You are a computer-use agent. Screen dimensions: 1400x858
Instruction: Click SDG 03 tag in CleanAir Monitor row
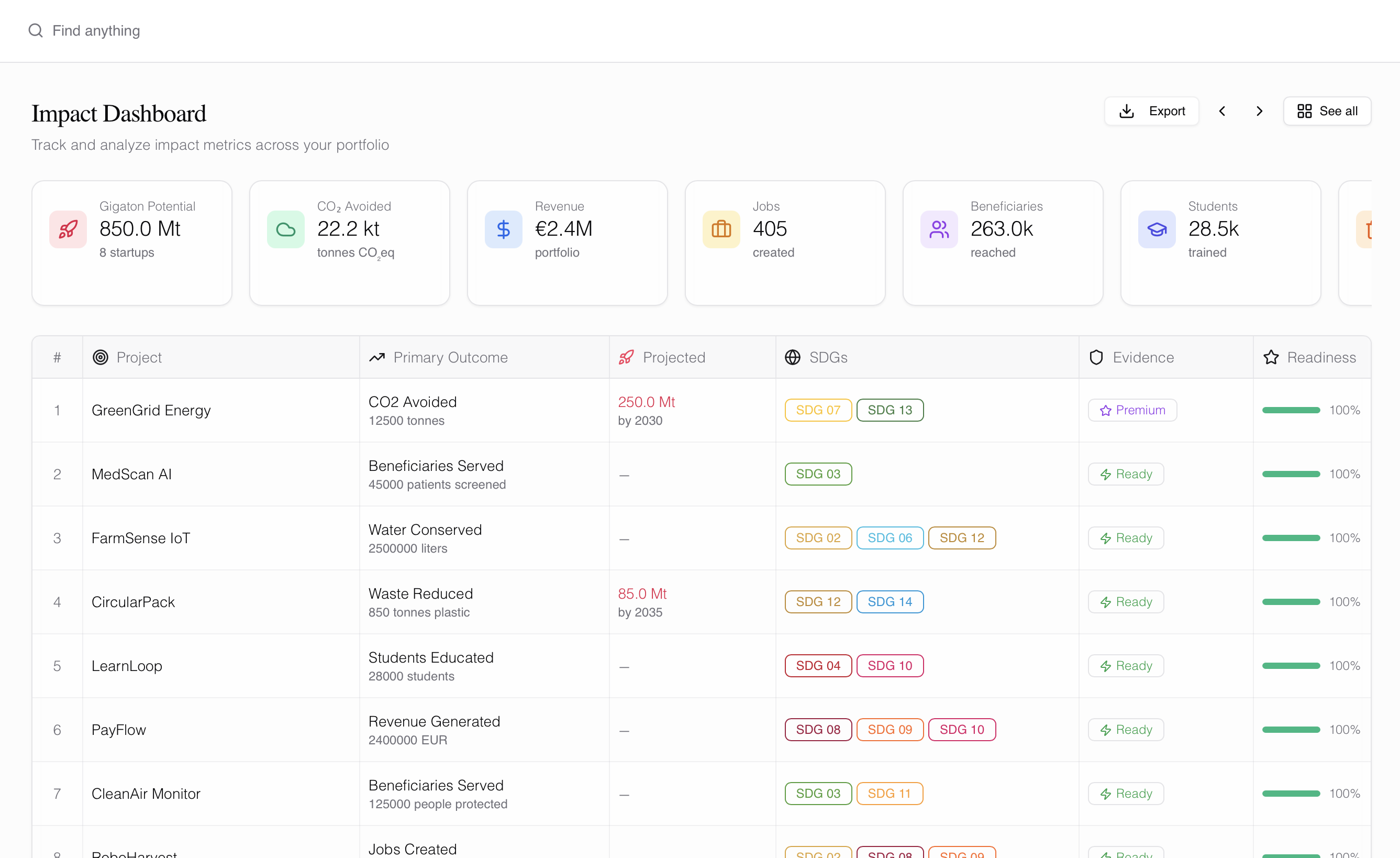point(818,793)
